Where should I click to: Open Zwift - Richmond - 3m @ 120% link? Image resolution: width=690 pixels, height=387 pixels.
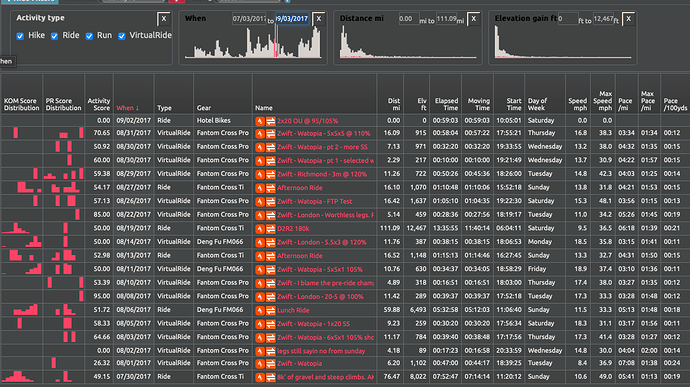coord(322,174)
